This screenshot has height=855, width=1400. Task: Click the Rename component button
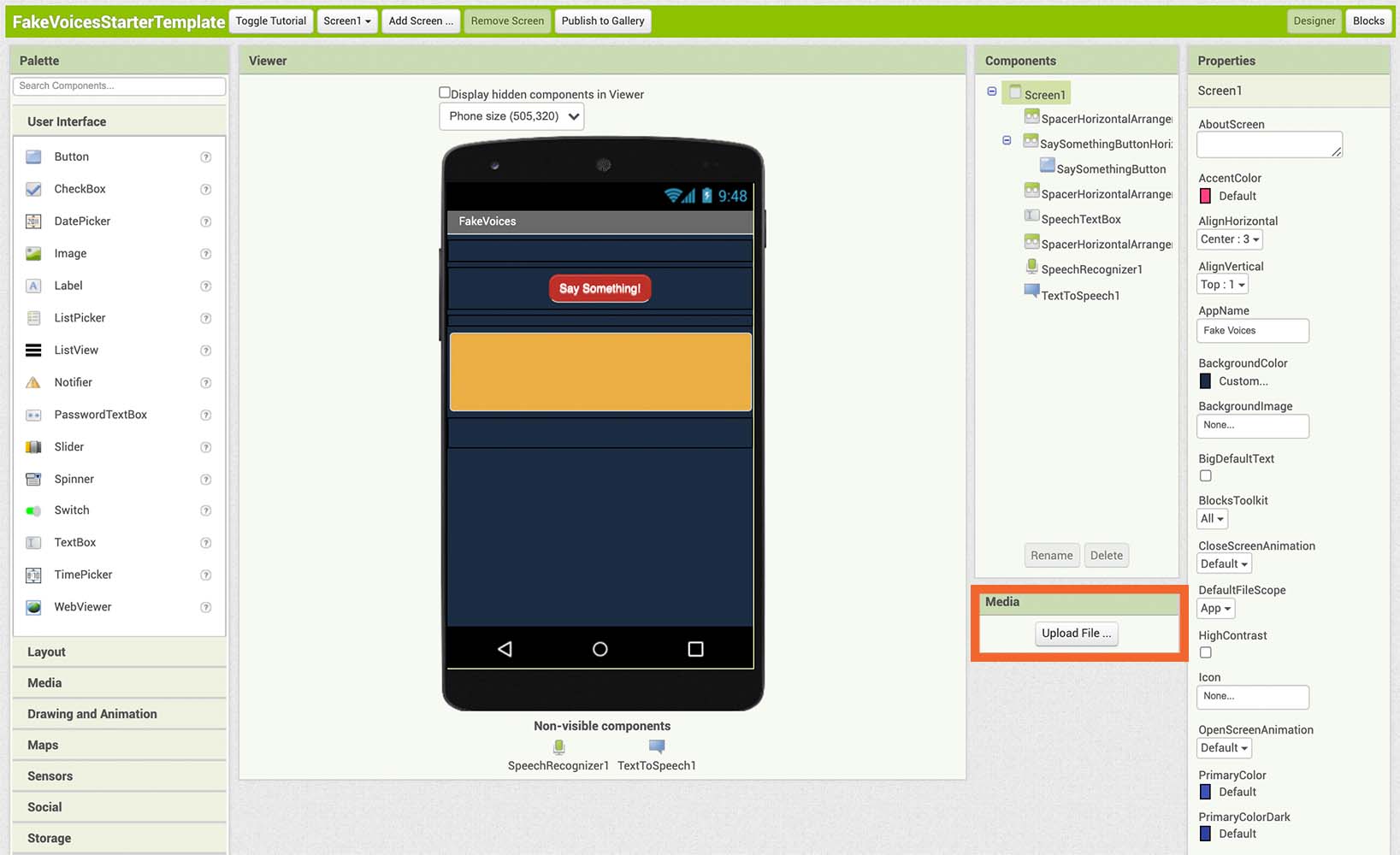click(x=1052, y=556)
